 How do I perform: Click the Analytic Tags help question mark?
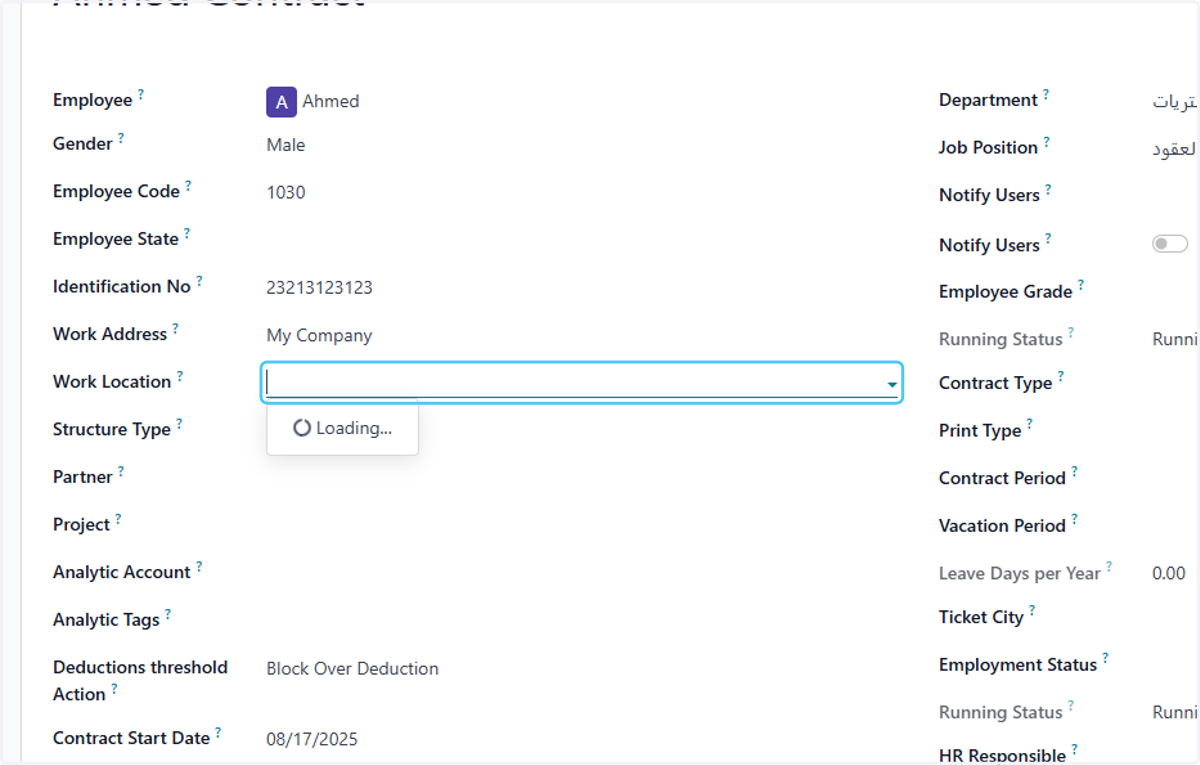pyautogui.click(x=168, y=614)
